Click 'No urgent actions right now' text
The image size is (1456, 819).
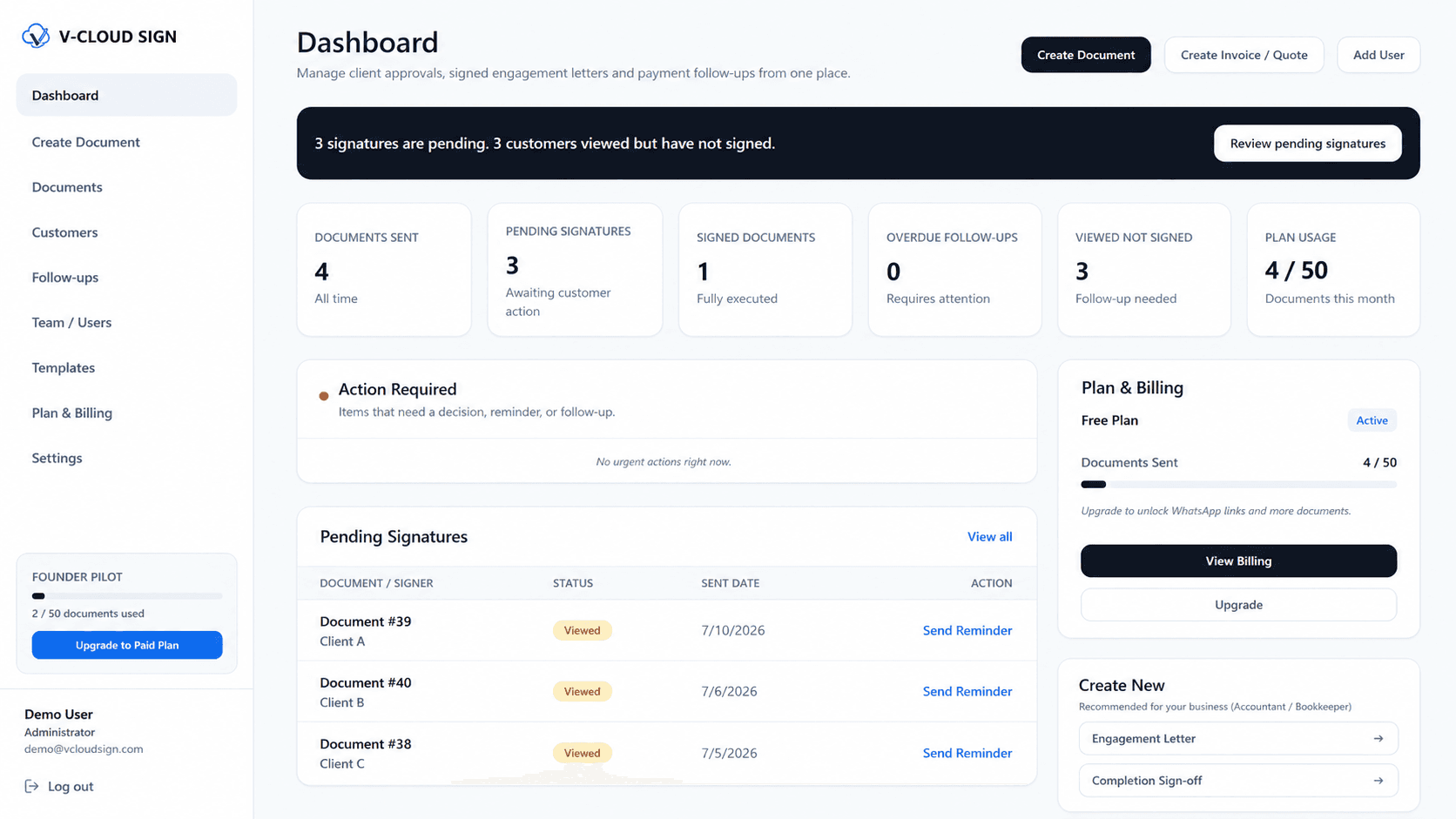pyautogui.click(x=664, y=461)
